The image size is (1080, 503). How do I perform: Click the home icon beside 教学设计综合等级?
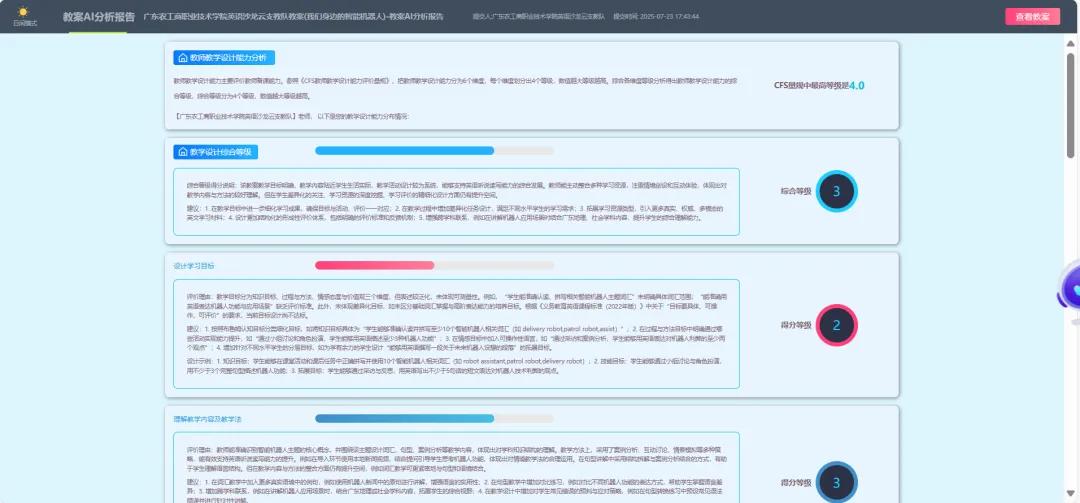[x=182, y=152]
